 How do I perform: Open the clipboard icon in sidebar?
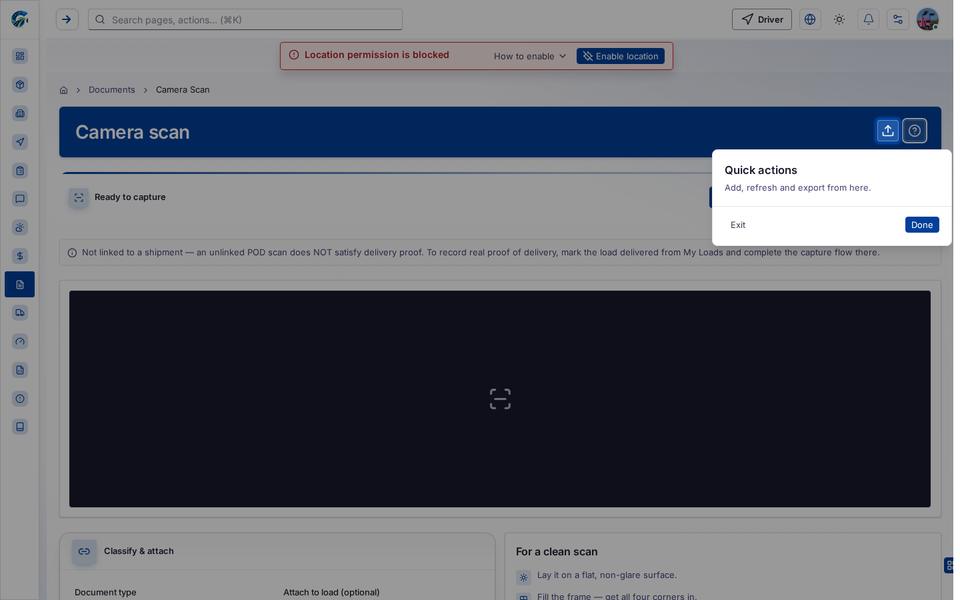point(20,170)
